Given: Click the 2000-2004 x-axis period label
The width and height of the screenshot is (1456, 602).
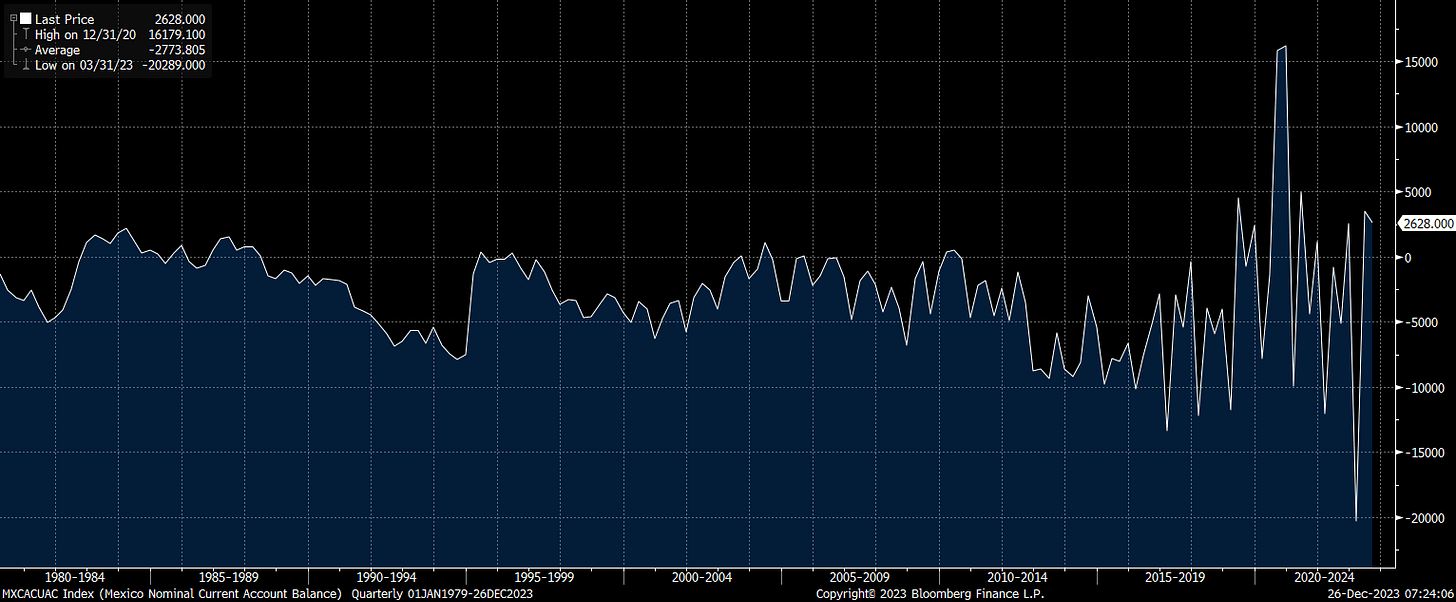Looking at the screenshot, I should 703,577.
